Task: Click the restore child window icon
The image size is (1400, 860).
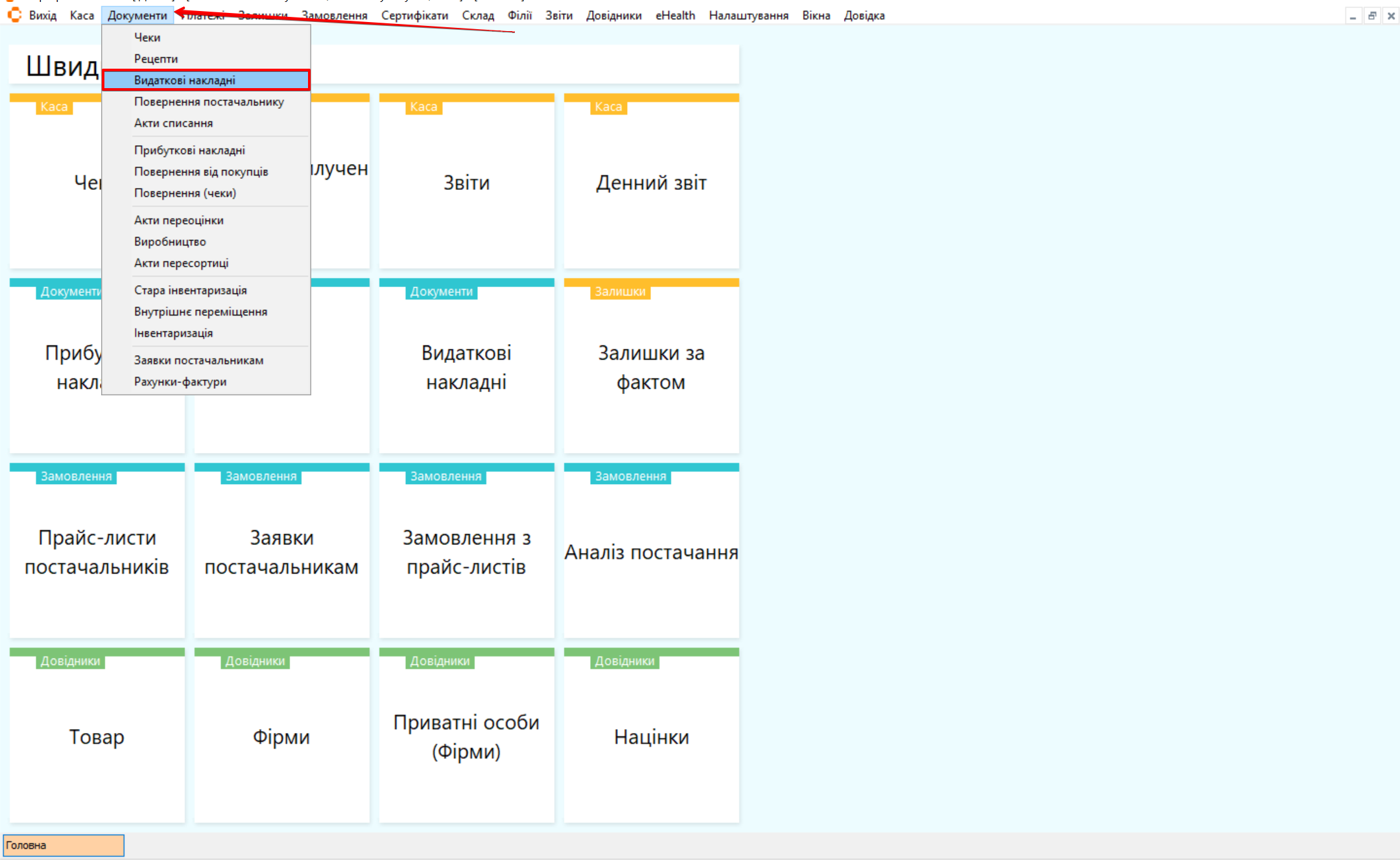Action: click(x=1371, y=16)
